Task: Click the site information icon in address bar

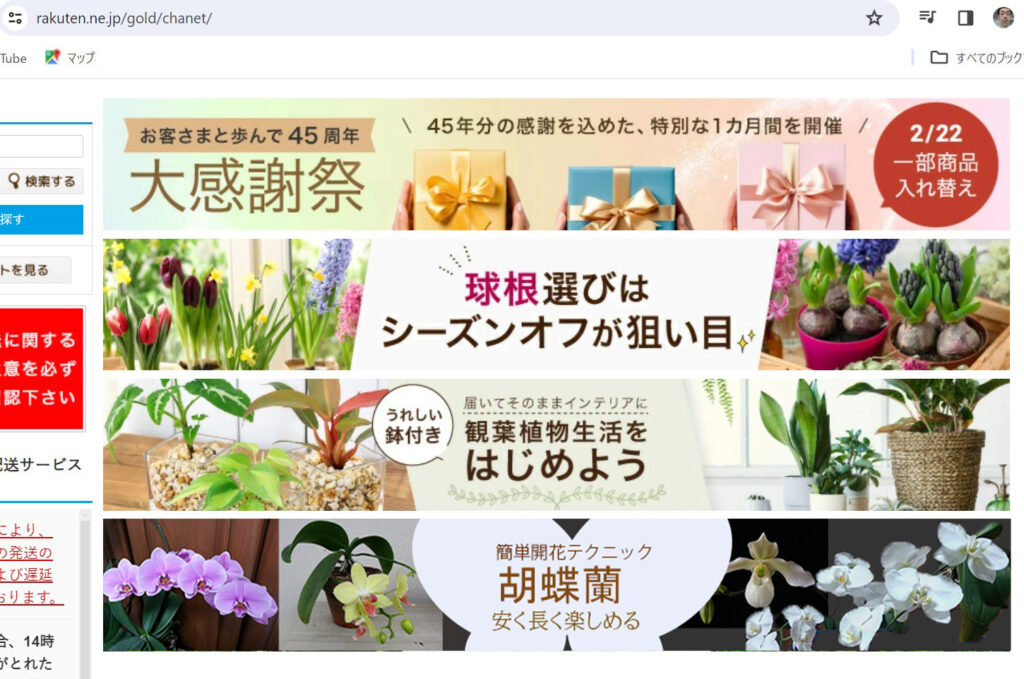Action: pyautogui.click(x=14, y=18)
